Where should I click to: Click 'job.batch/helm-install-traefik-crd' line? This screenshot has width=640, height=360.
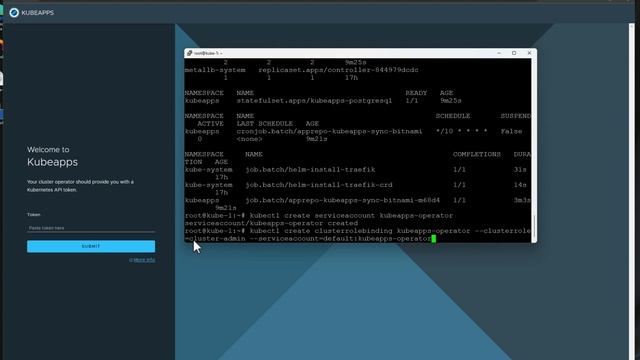pos(318,185)
